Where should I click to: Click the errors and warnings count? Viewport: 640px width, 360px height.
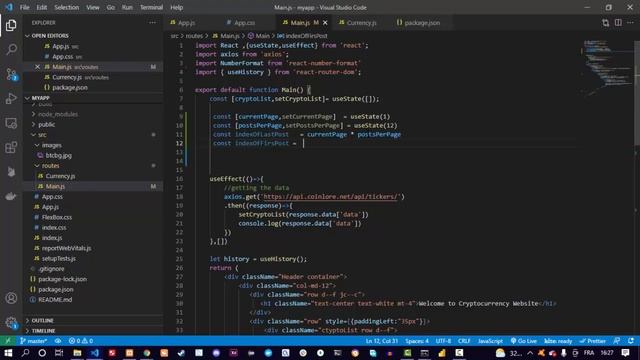click(x=81, y=341)
